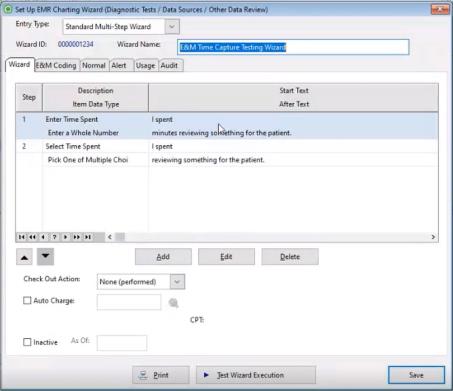453x391 pixels.
Task: Save the wizard setup
Action: 416,375
